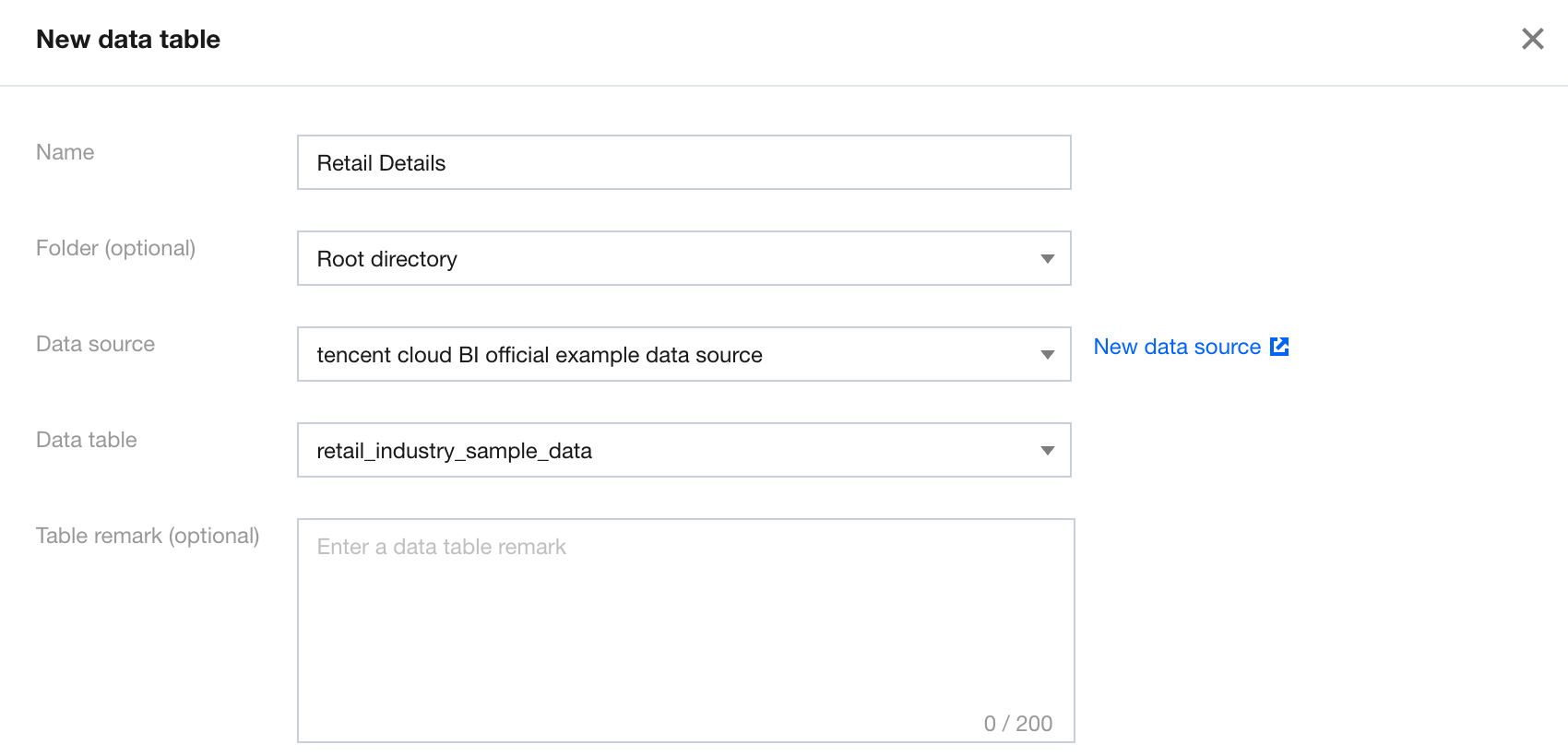
Task: Click the Folder (optional) label
Action: pos(115,248)
